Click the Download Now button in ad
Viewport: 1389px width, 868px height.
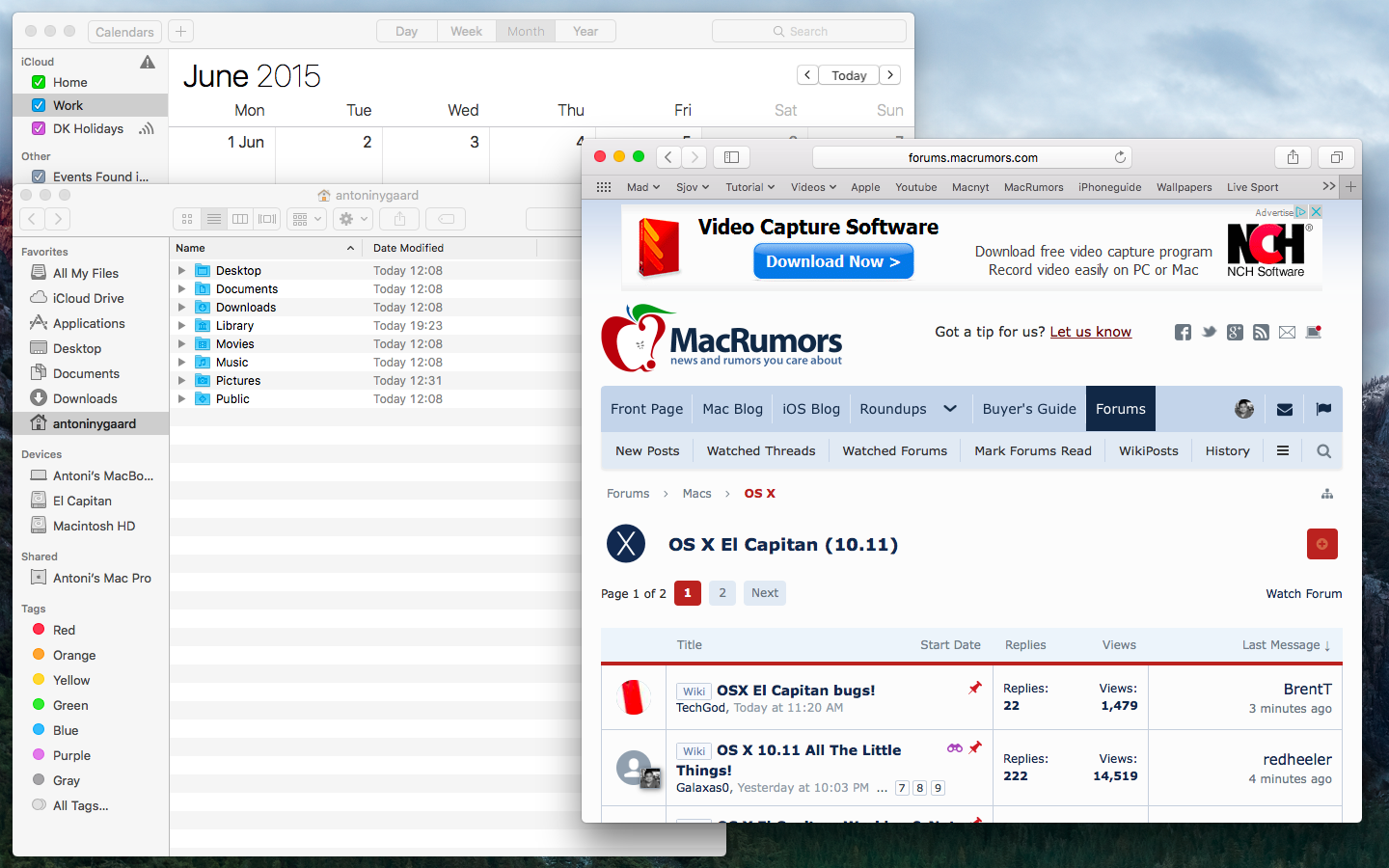833,261
